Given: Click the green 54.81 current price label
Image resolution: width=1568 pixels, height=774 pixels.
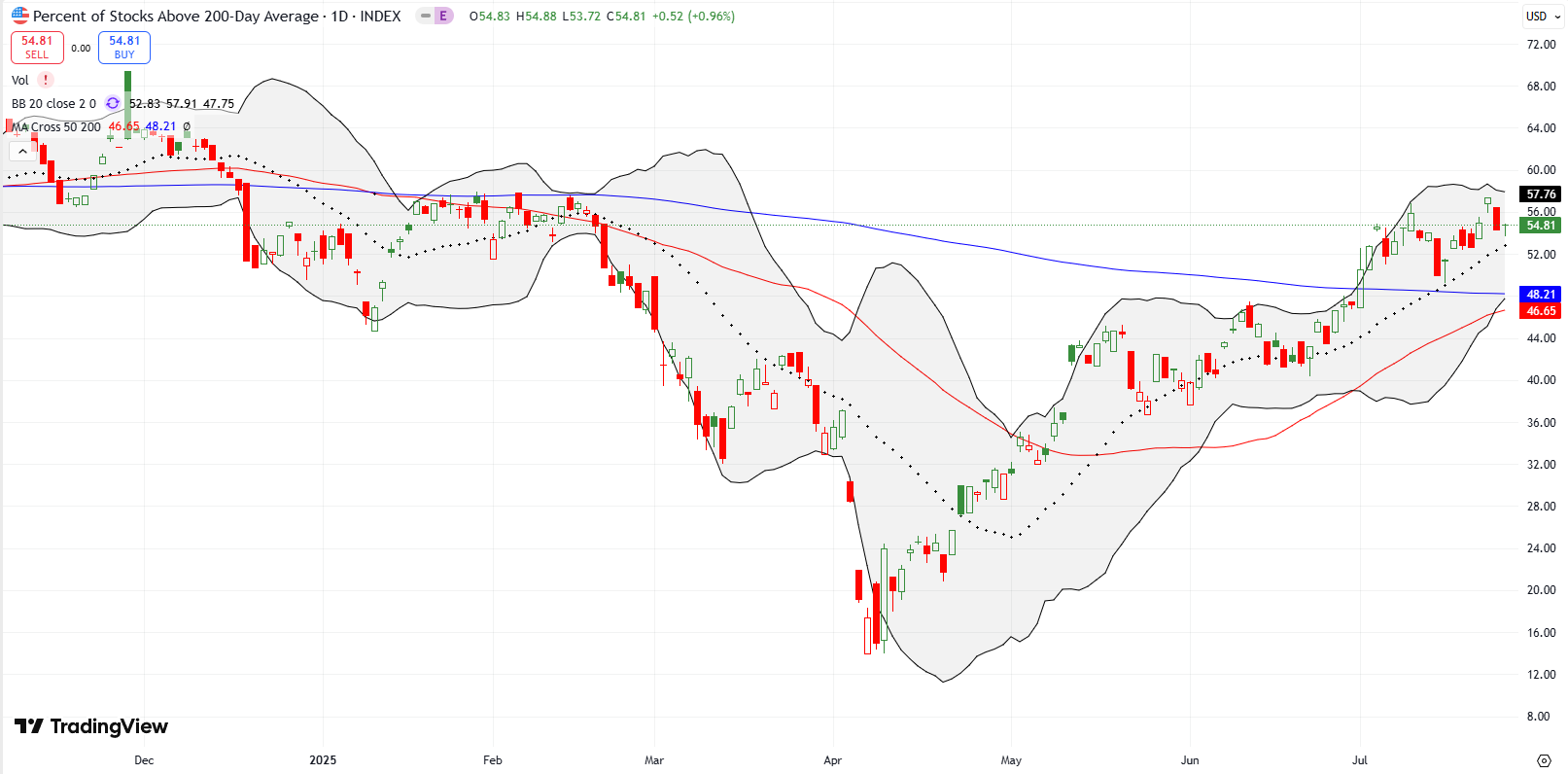Looking at the screenshot, I should tap(1541, 226).
